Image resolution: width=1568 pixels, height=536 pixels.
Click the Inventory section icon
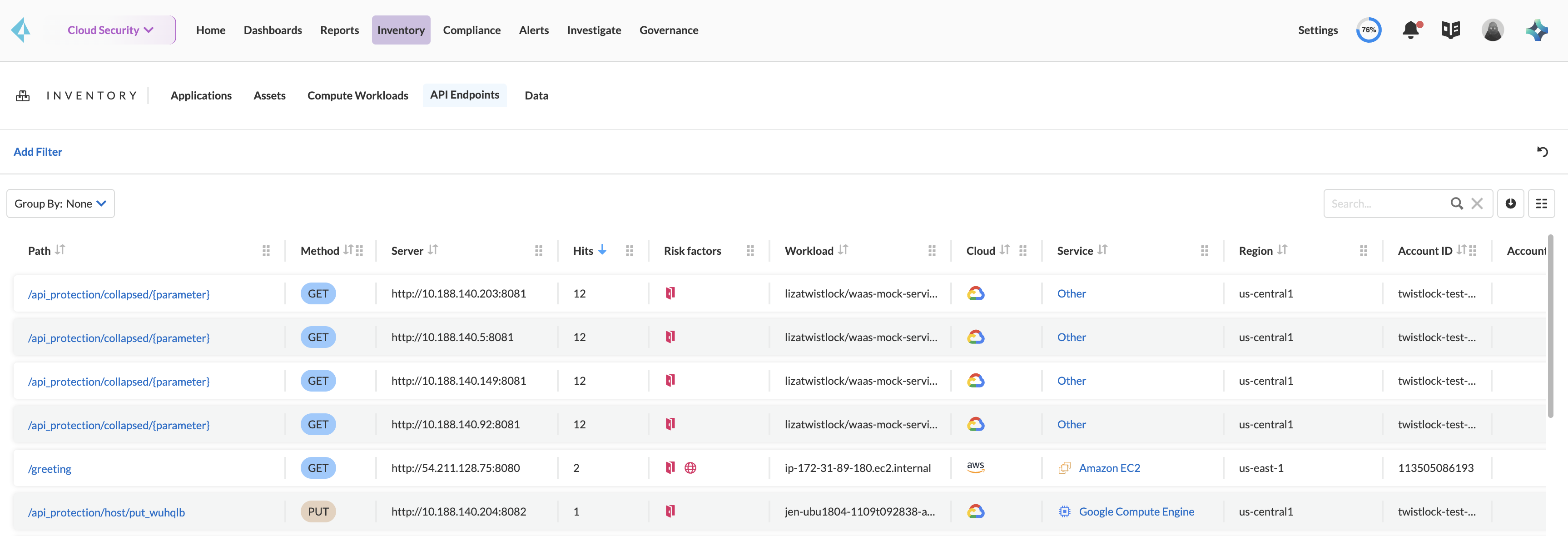pos(23,95)
